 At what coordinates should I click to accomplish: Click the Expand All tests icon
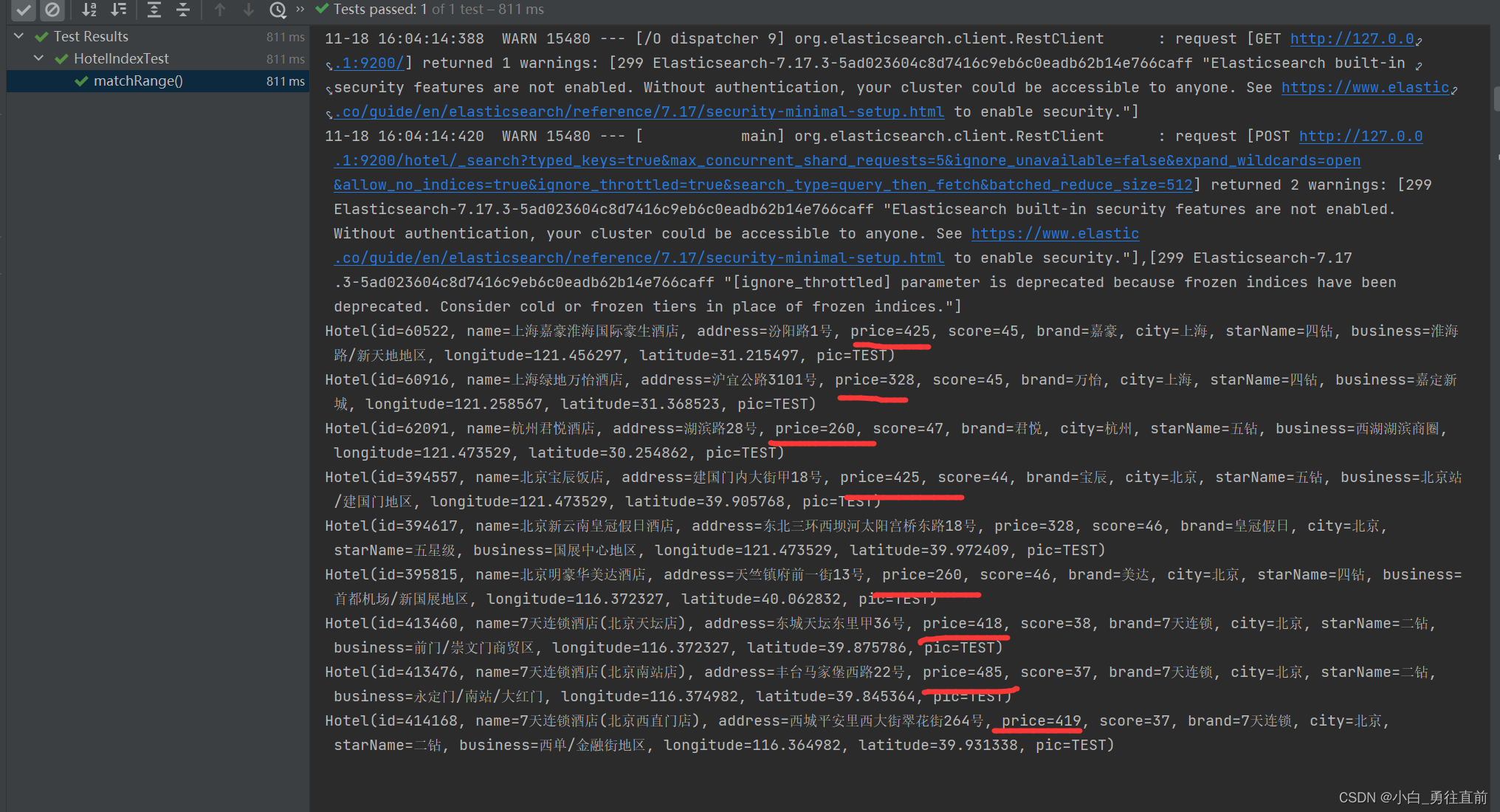[154, 10]
